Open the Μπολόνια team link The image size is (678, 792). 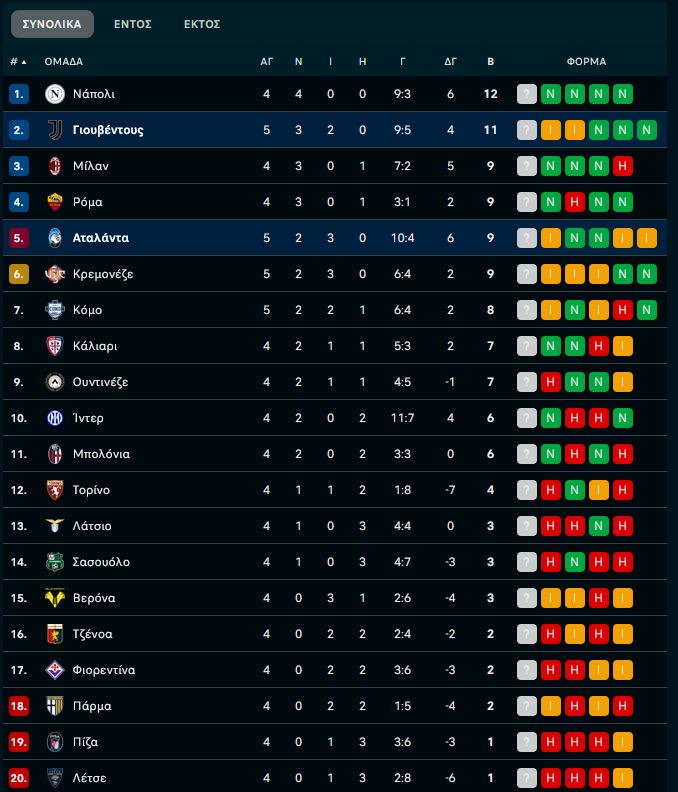[101, 454]
